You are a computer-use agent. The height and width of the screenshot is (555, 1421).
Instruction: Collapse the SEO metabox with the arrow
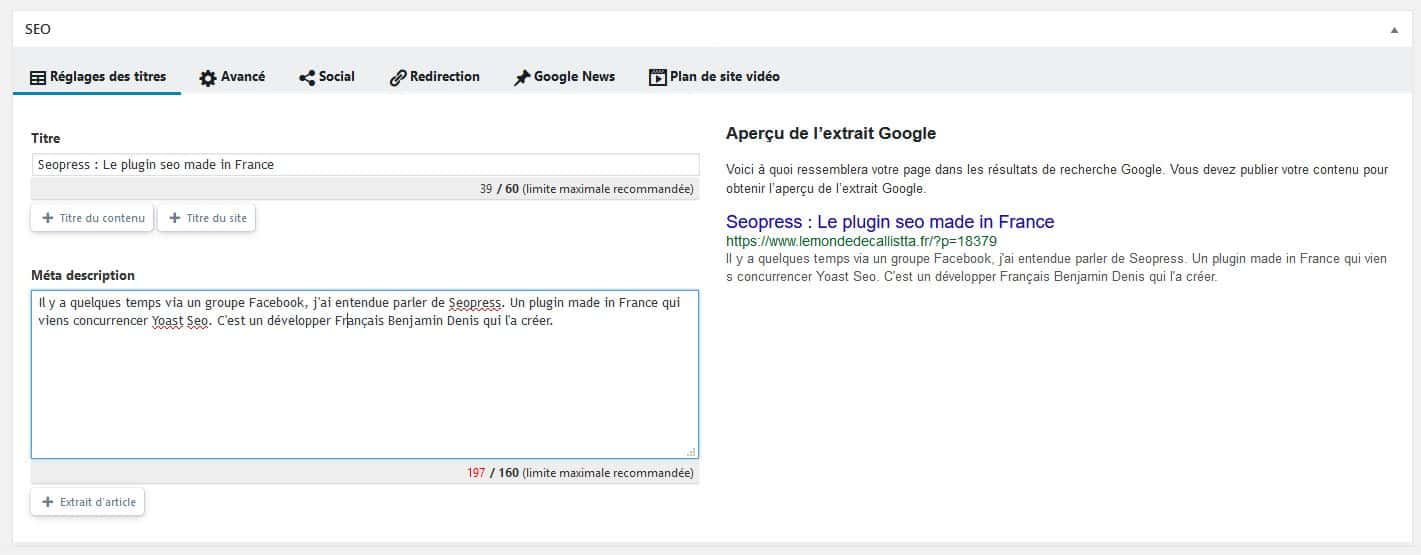pyautogui.click(x=1394, y=30)
